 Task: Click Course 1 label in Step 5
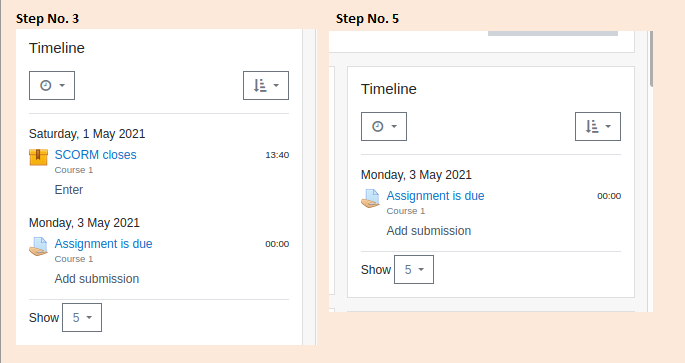point(406,211)
